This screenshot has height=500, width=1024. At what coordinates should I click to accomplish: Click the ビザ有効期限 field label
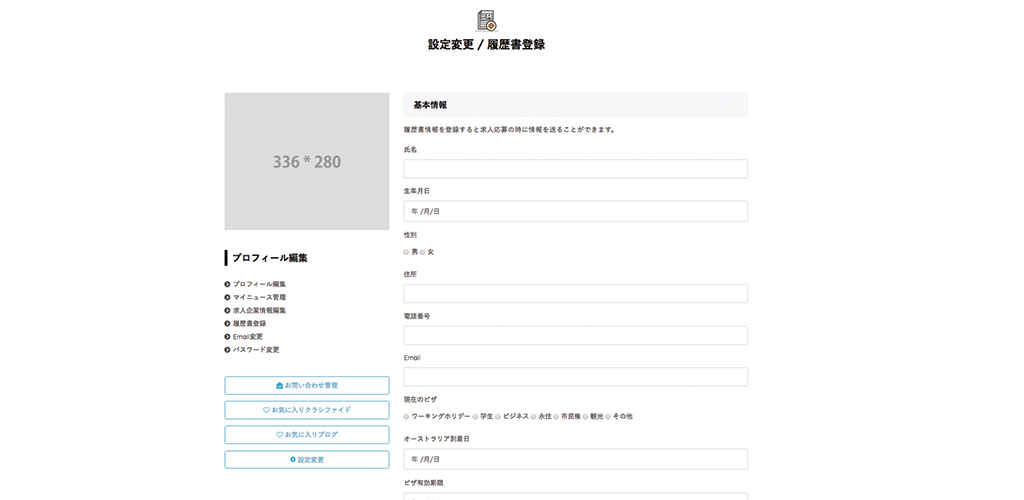424,482
